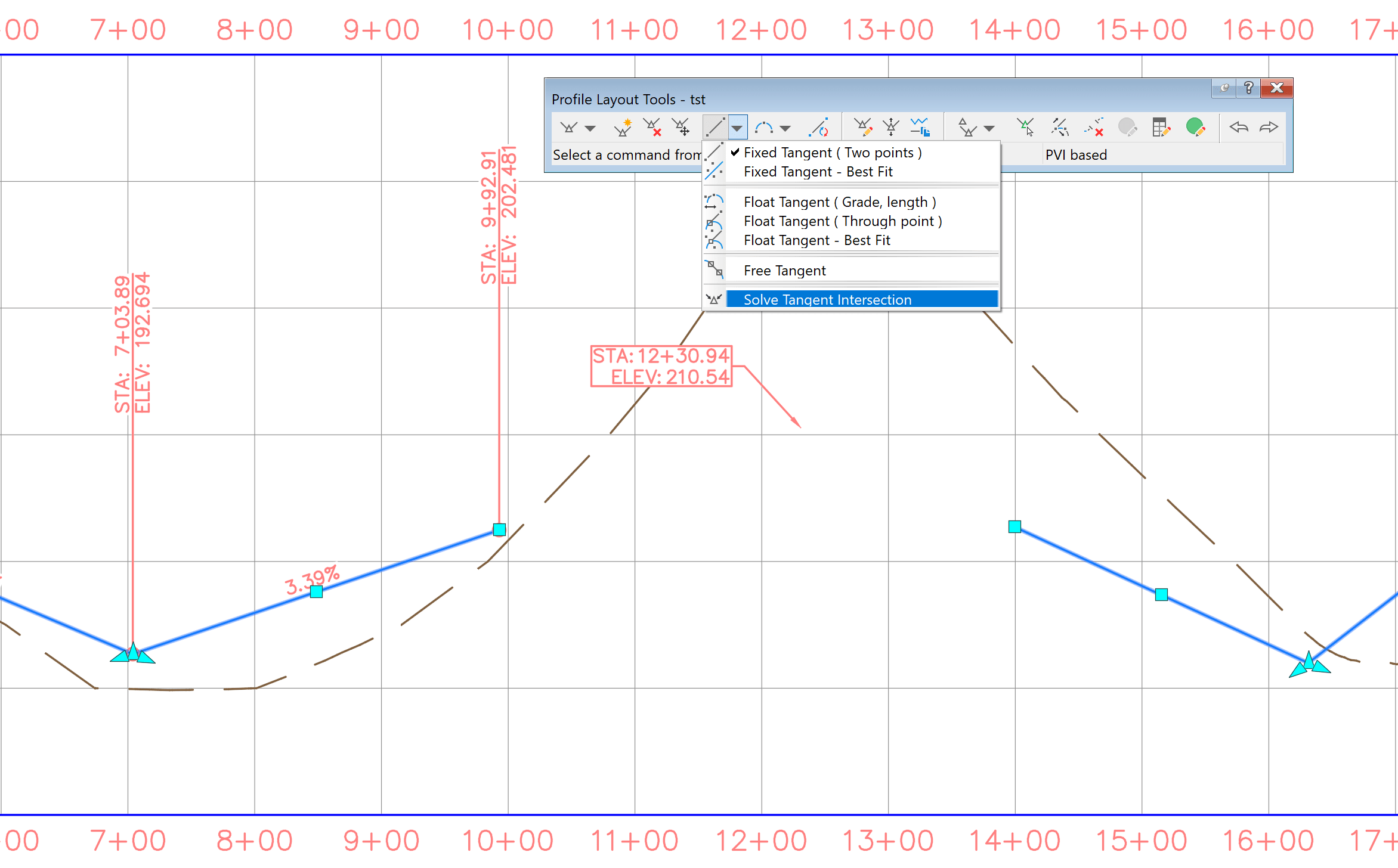Viewport: 1398px width, 868px height.
Task: Select Float Tangent (Through point) entry
Action: (x=842, y=221)
